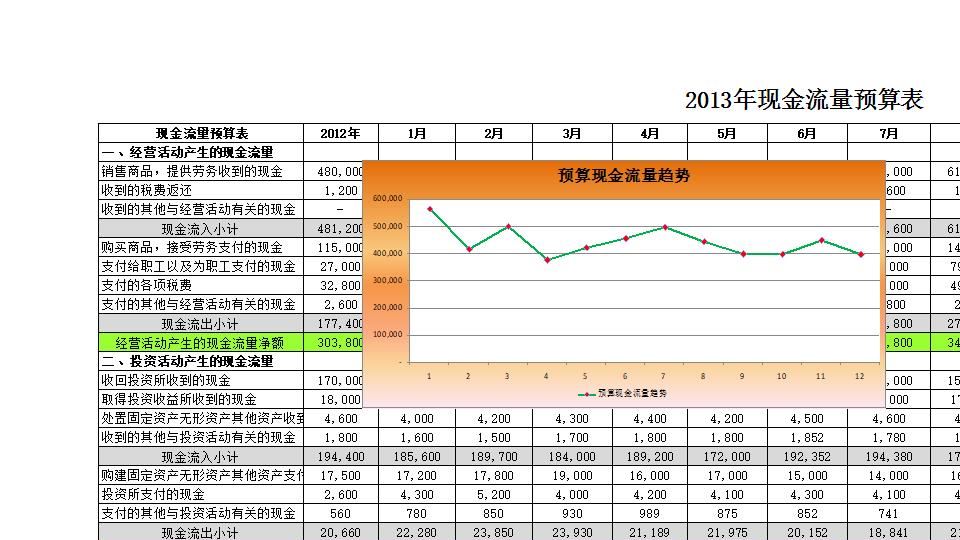
Task: Select the 1,852 cell in 6月 column
Action: 807,438
